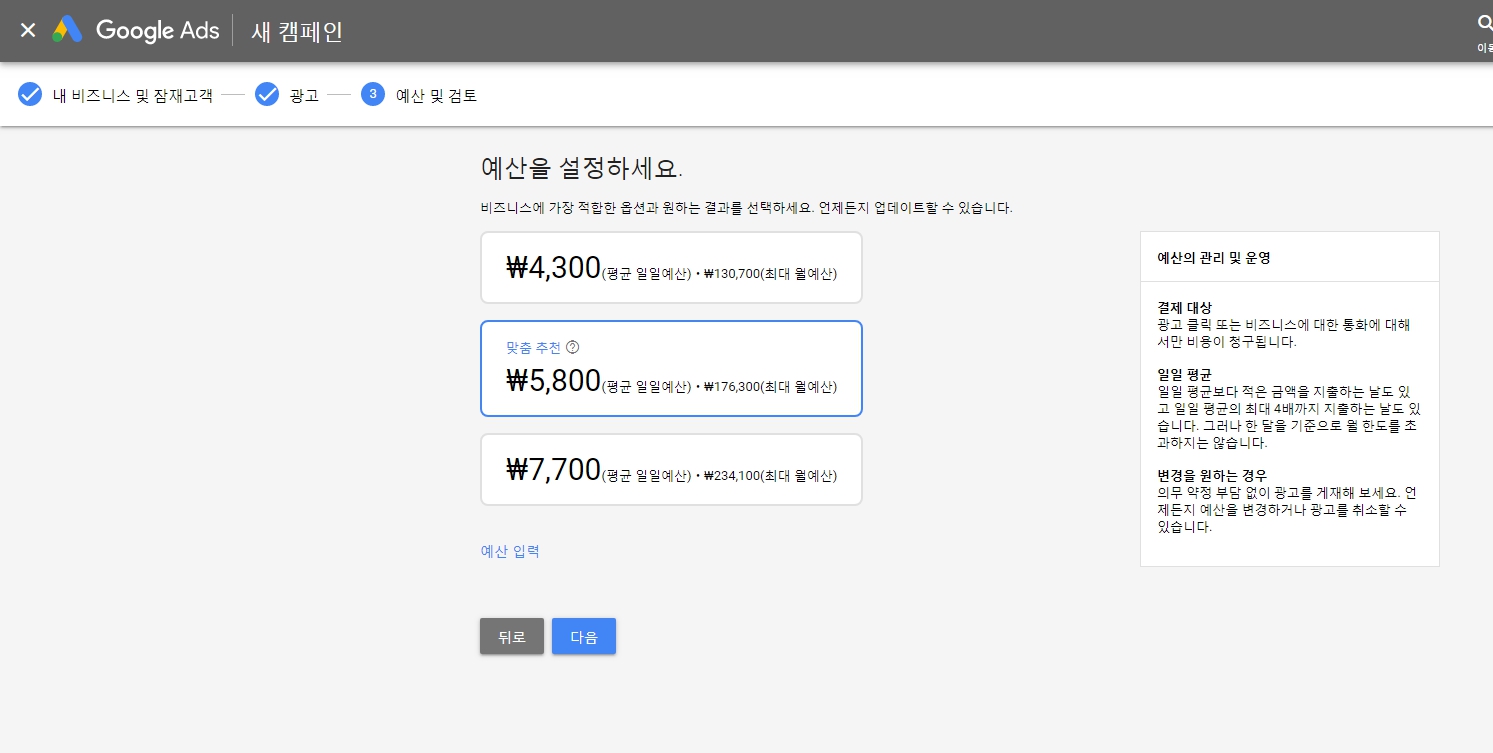
Task: Select the ₩4,300 daily budget option
Action: pos(671,268)
